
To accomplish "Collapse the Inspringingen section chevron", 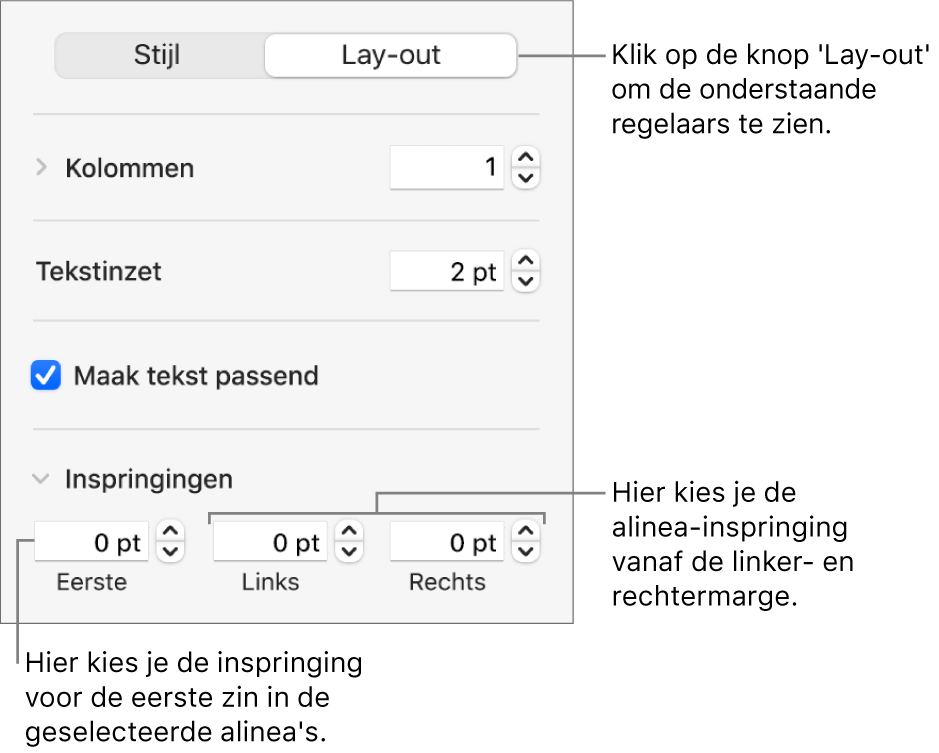I will tap(41, 479).
